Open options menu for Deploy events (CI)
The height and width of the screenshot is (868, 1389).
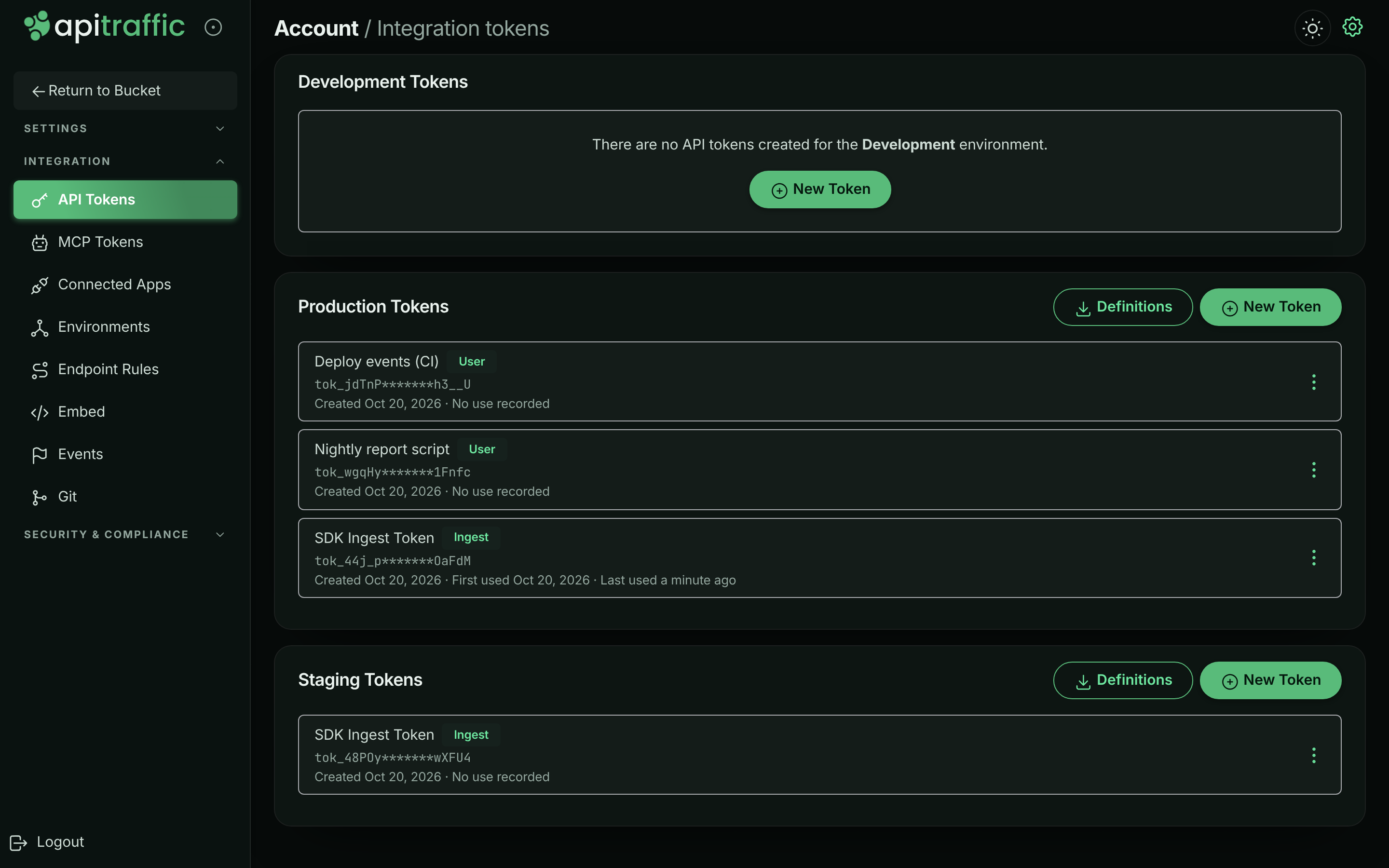1313,382
